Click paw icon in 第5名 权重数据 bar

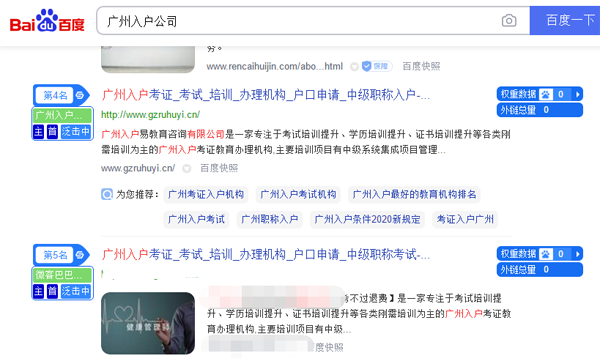[x=546, y=254]
